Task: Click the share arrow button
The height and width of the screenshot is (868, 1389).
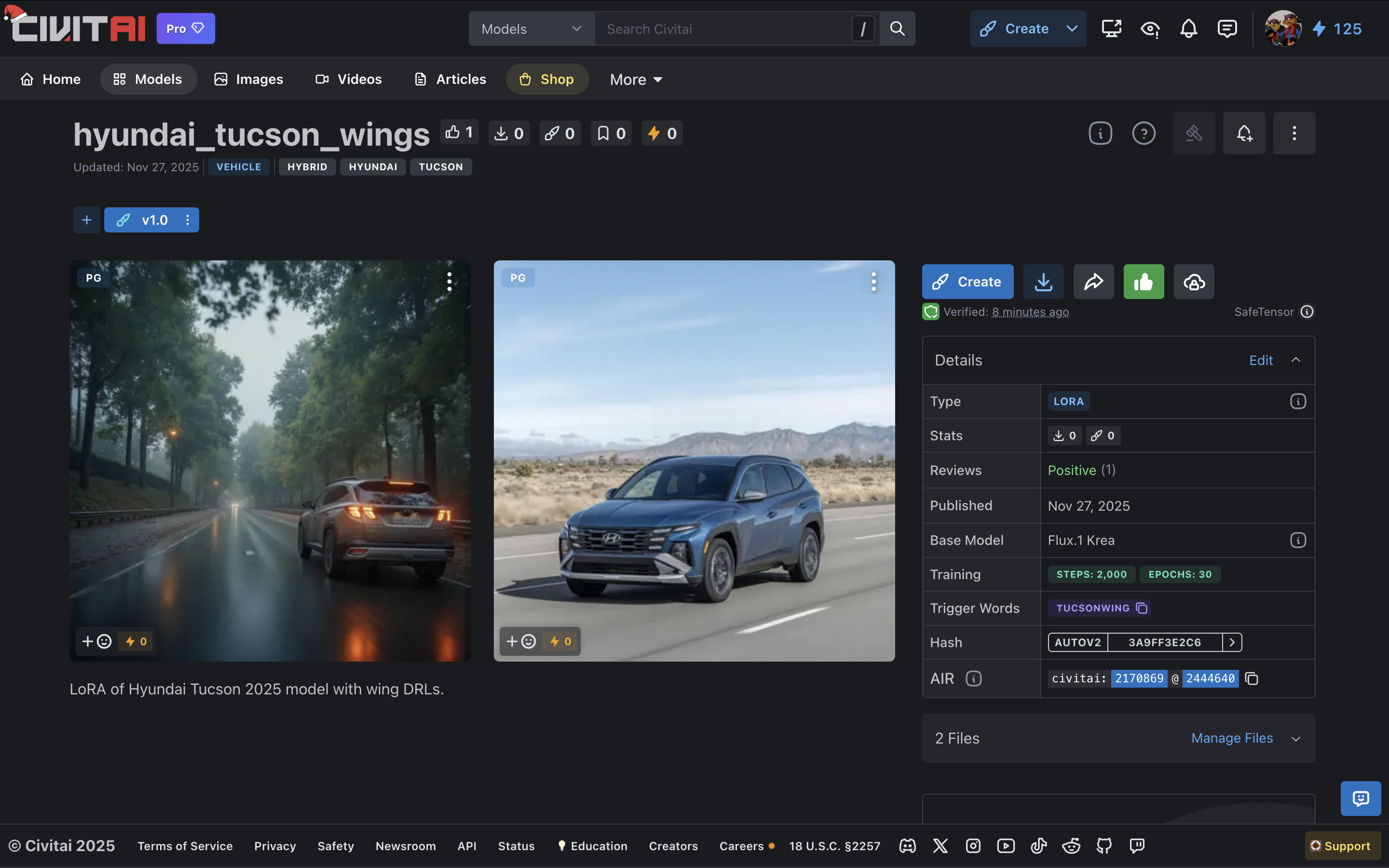Action: tap(1093, 282)
